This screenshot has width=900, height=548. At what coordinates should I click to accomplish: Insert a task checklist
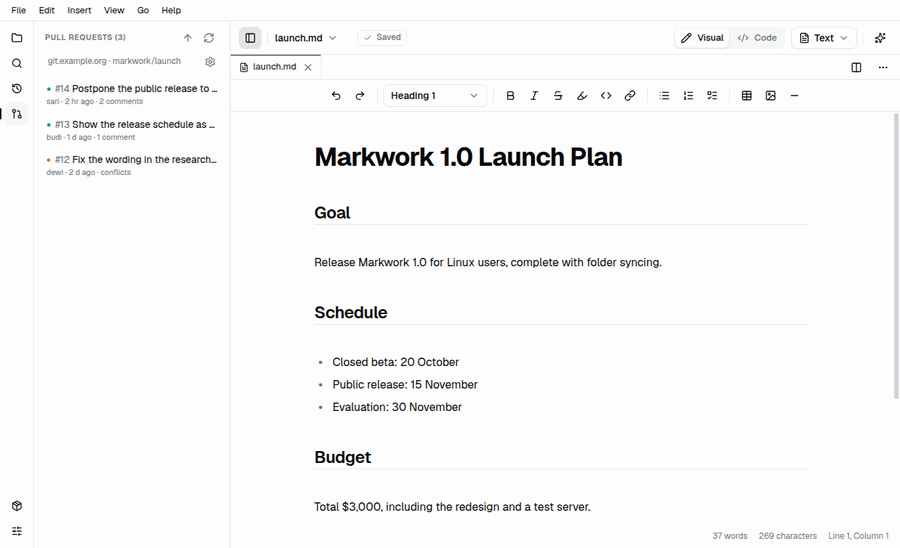712,96
